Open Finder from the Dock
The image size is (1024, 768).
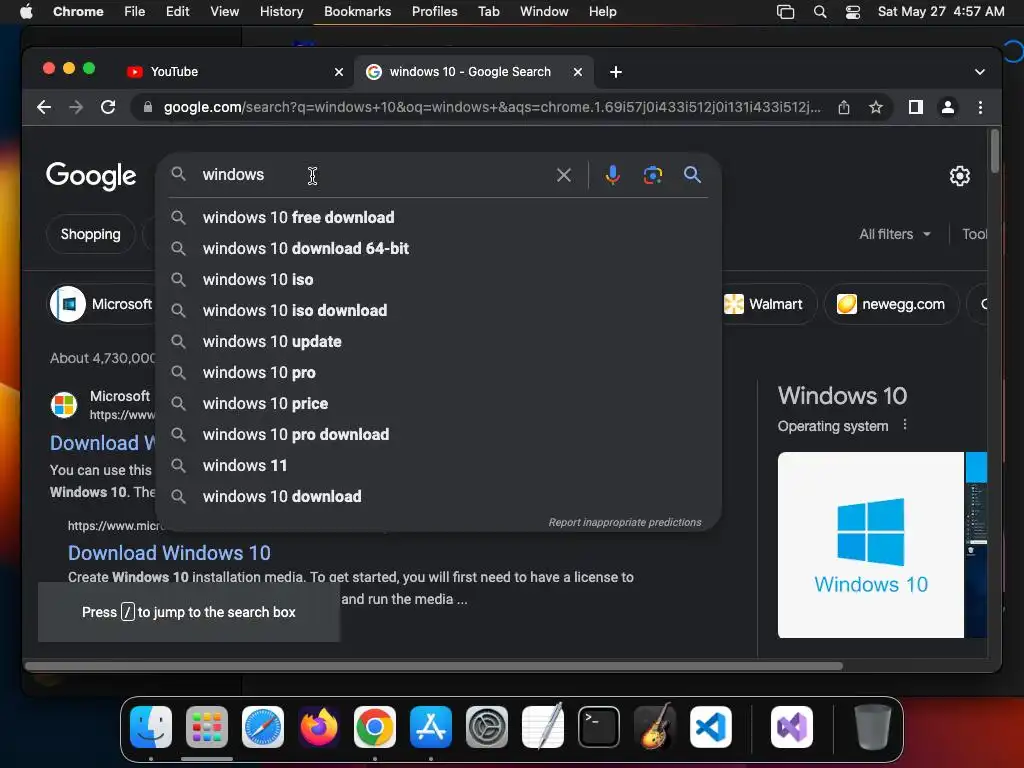point(151,727)
